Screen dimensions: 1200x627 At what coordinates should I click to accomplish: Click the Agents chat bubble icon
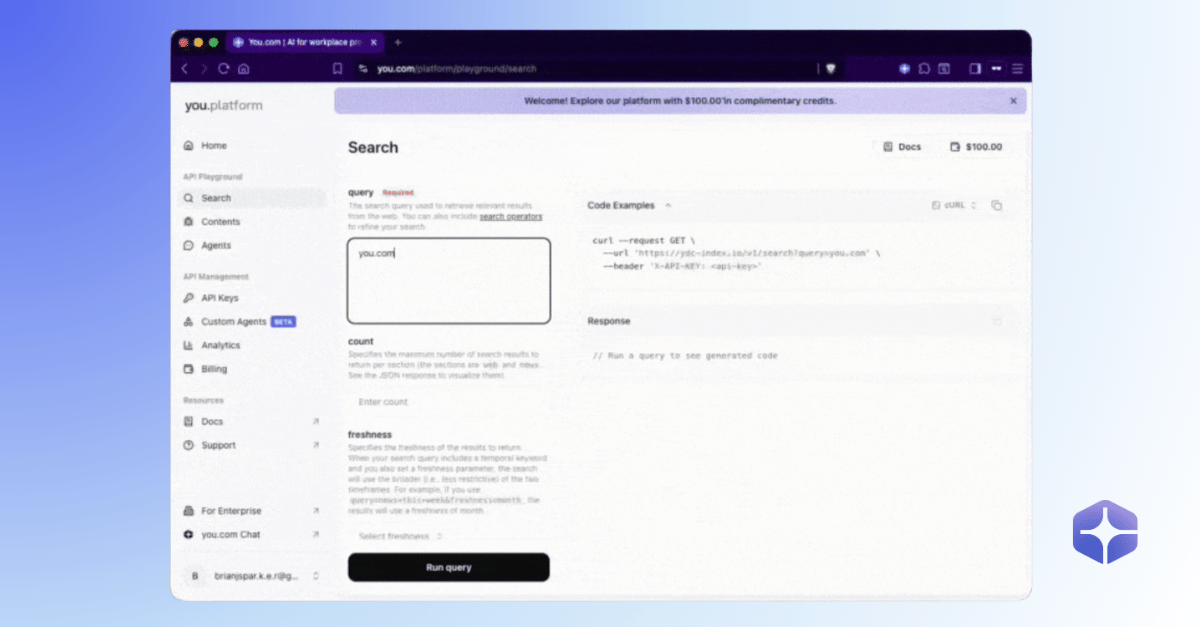click(188, 246)
